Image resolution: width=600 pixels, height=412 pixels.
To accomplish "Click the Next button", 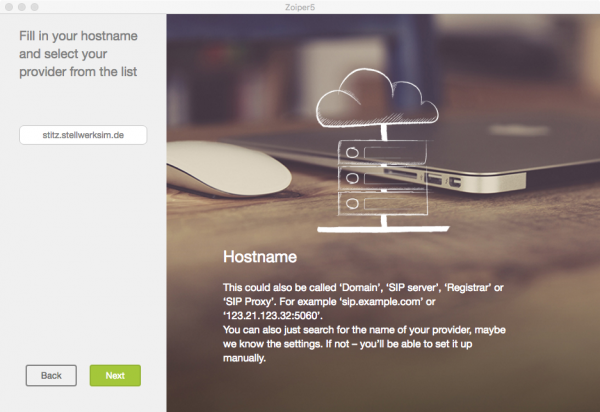I will click(x=115, y=375).
